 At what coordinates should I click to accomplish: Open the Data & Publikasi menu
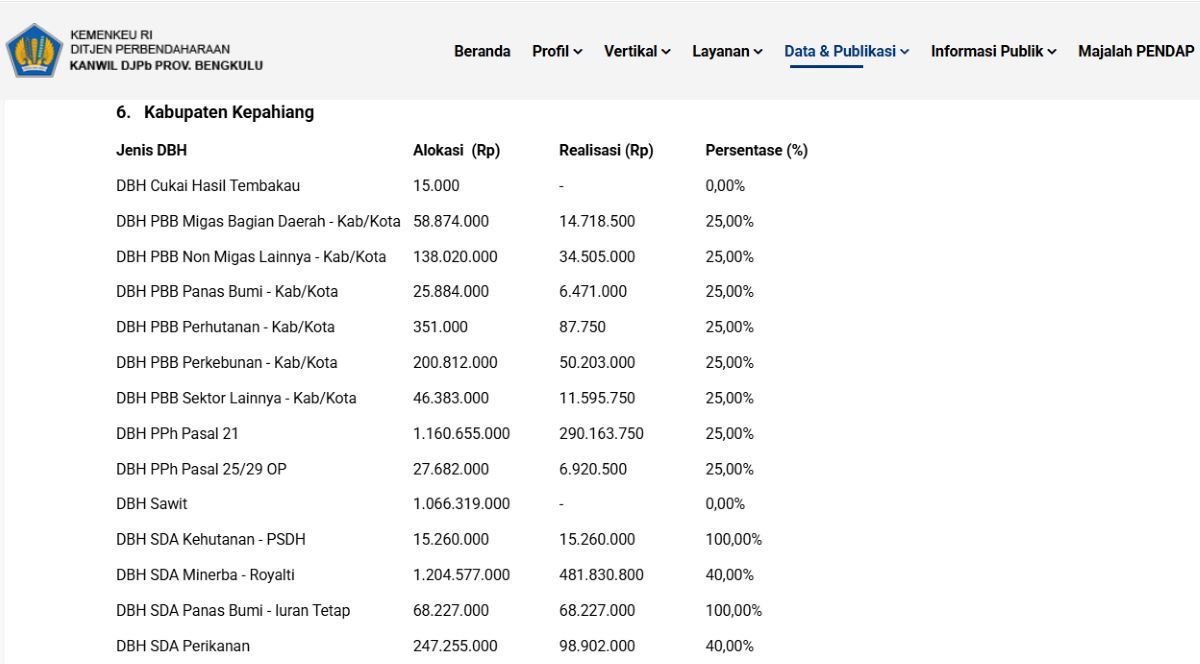pyautogui.click(x=847, y=51)
